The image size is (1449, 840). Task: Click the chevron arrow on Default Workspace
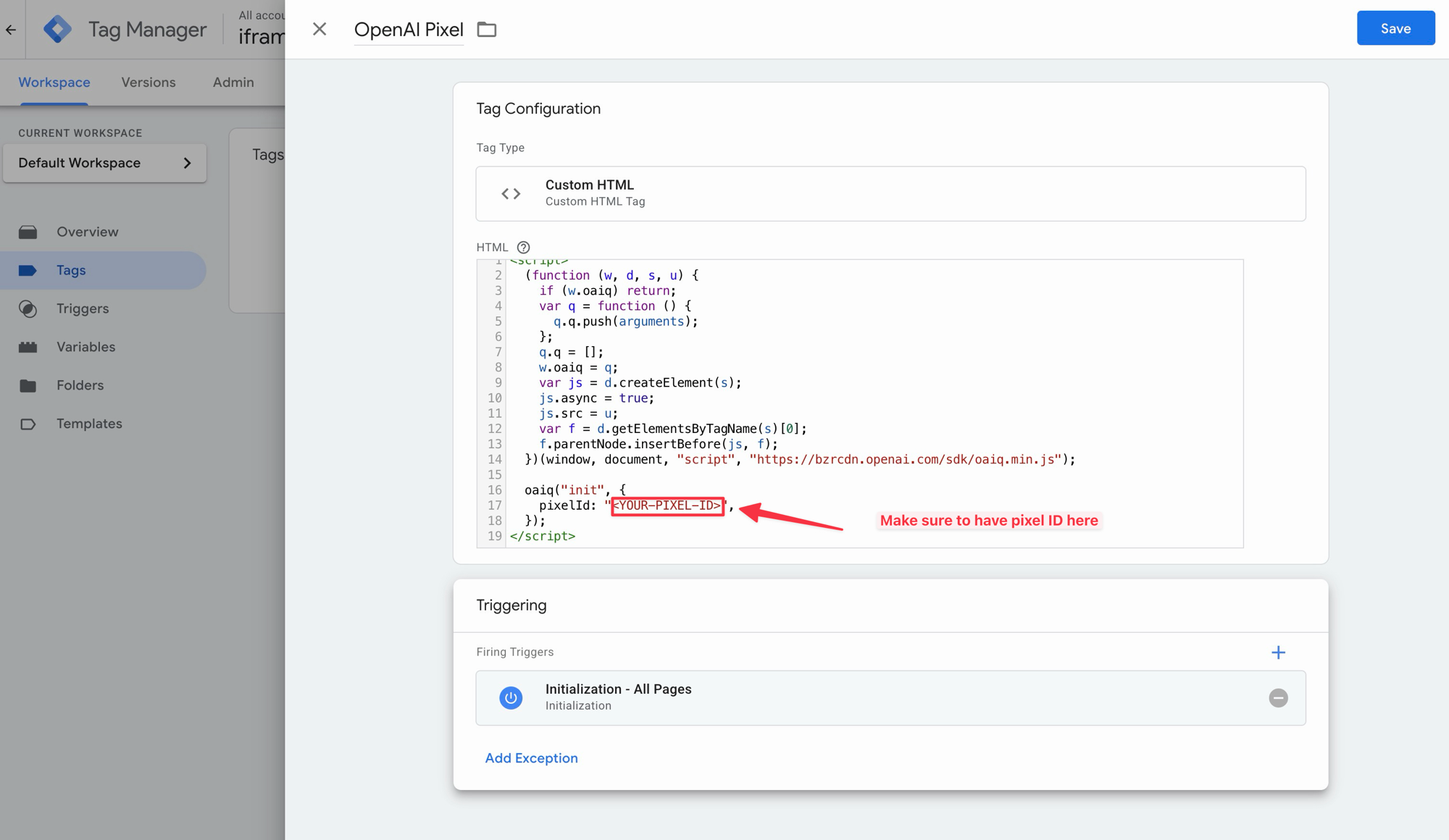click(188, 163)
